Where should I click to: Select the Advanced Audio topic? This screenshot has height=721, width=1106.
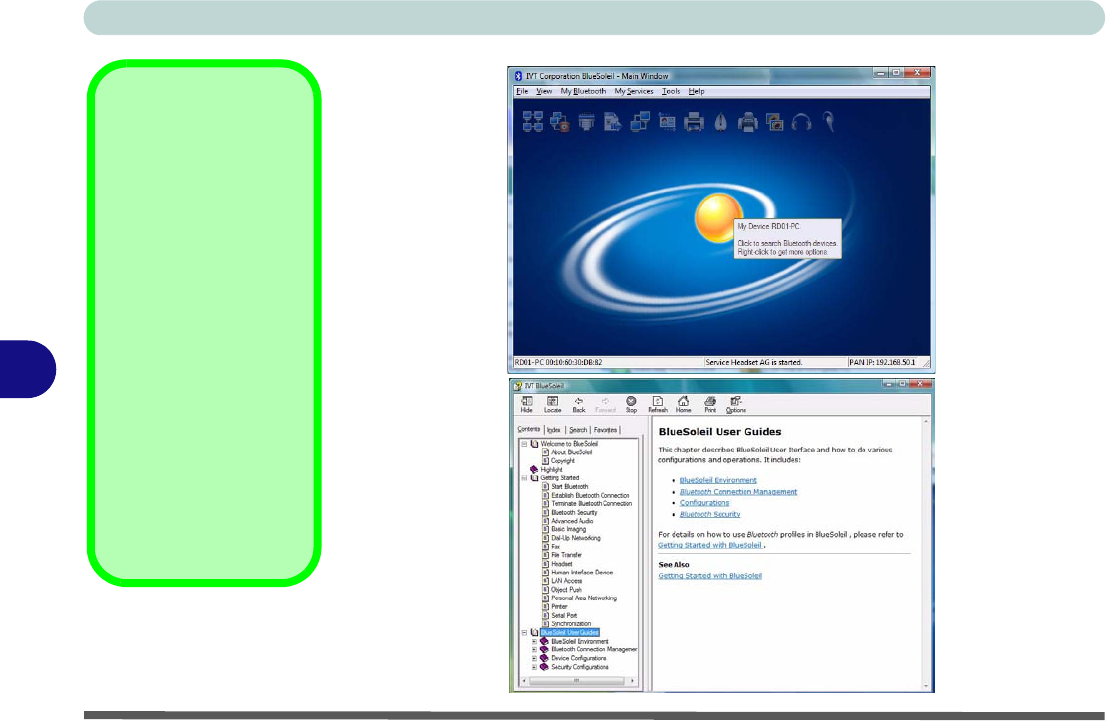[572, 521]
